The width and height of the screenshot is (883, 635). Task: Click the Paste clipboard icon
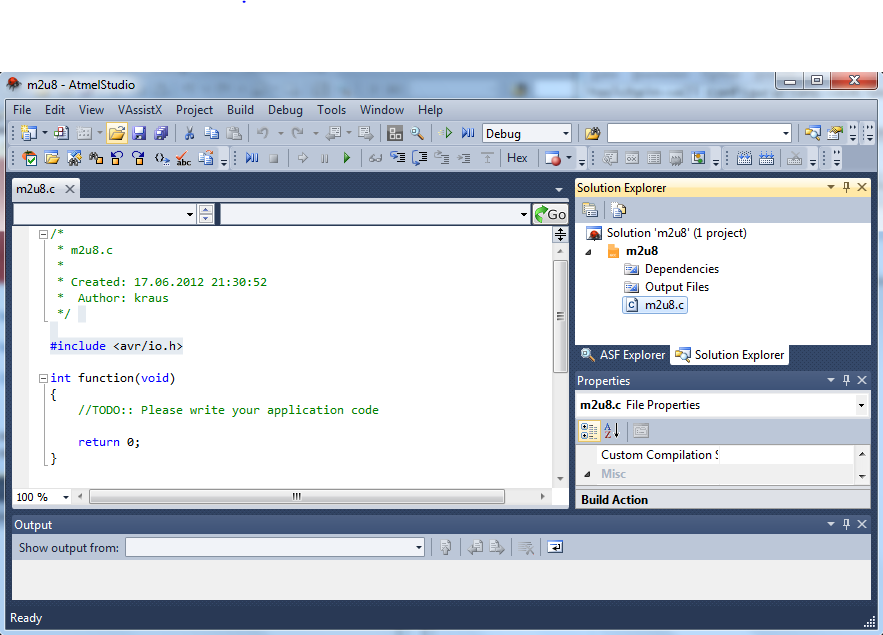(234, 133)
